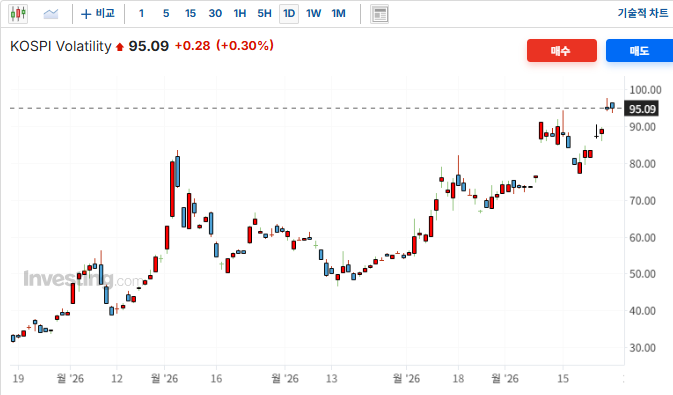Viewport: 673px width, 395px height.
Task: Select the 5H interval
Action: click(264, 14)
